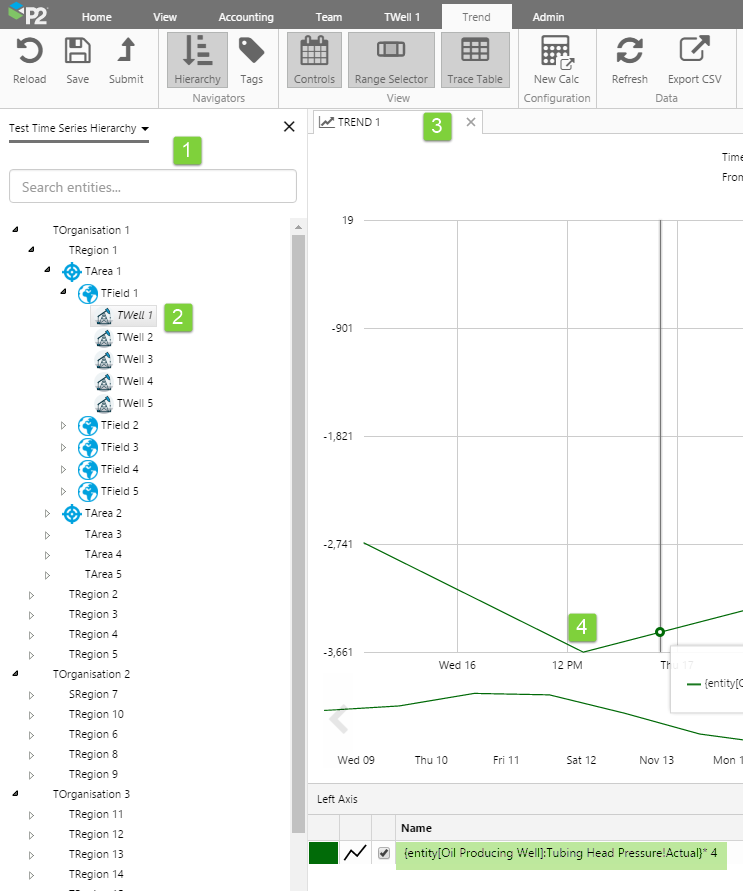Click the Refresh data icon

pos(629,50)
